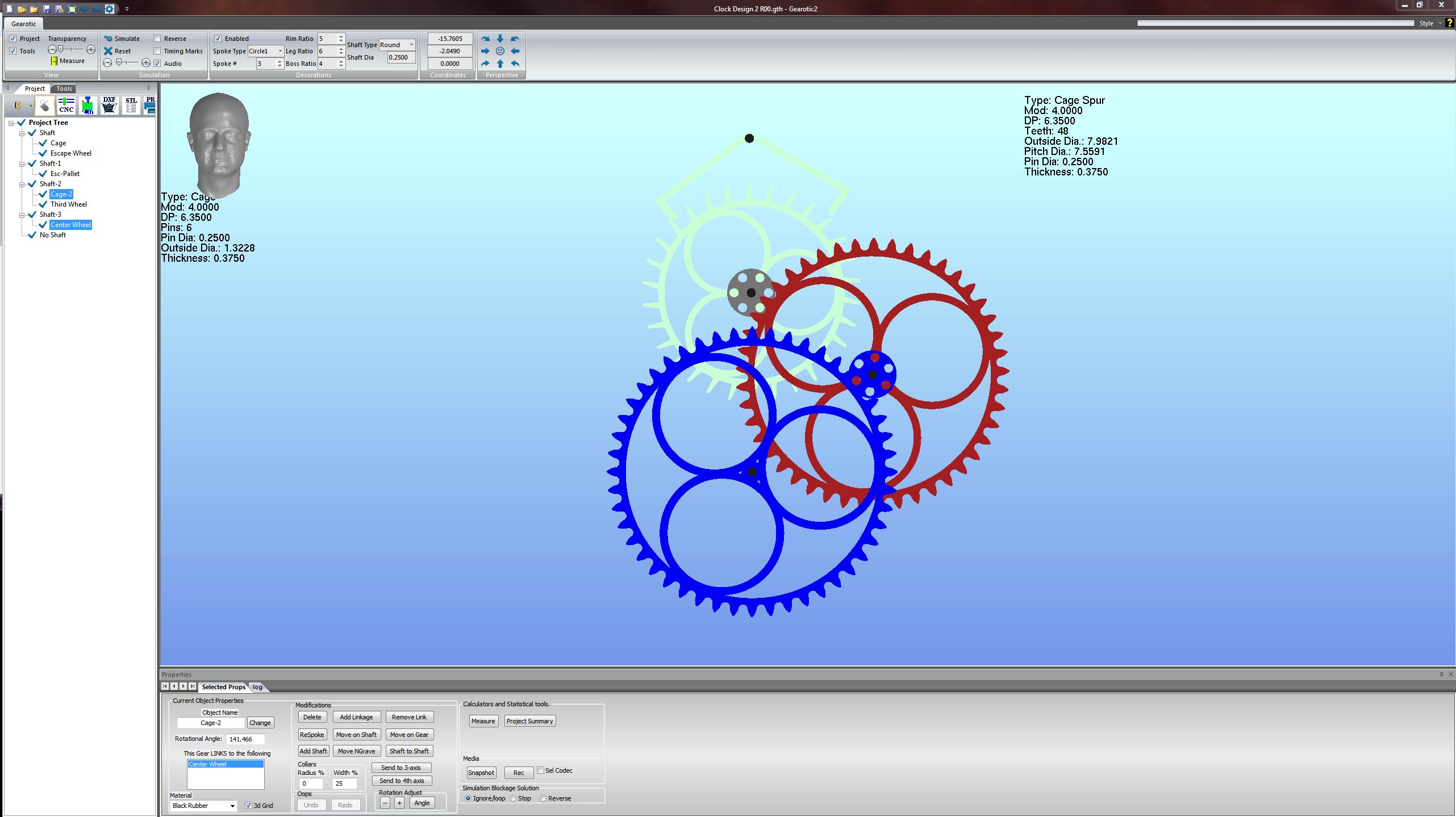The image size is (1456, 817).
Task: Click the STL export icon
Action: click(x=131, y=106)
